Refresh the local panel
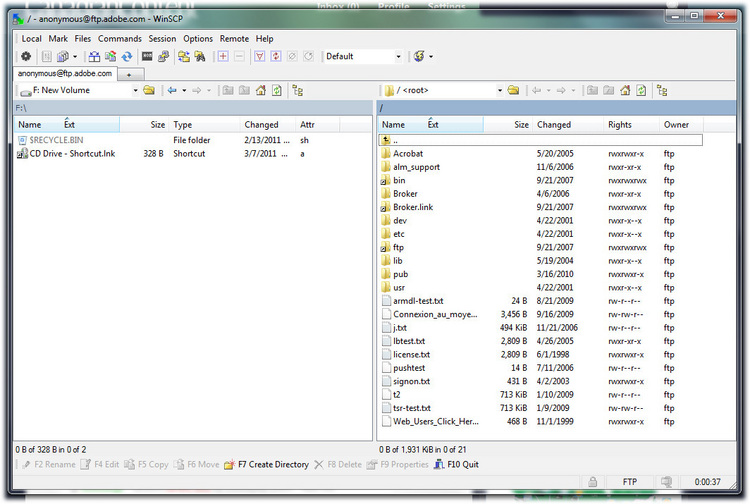The image size is (750, 504). [x=277, y=90]
